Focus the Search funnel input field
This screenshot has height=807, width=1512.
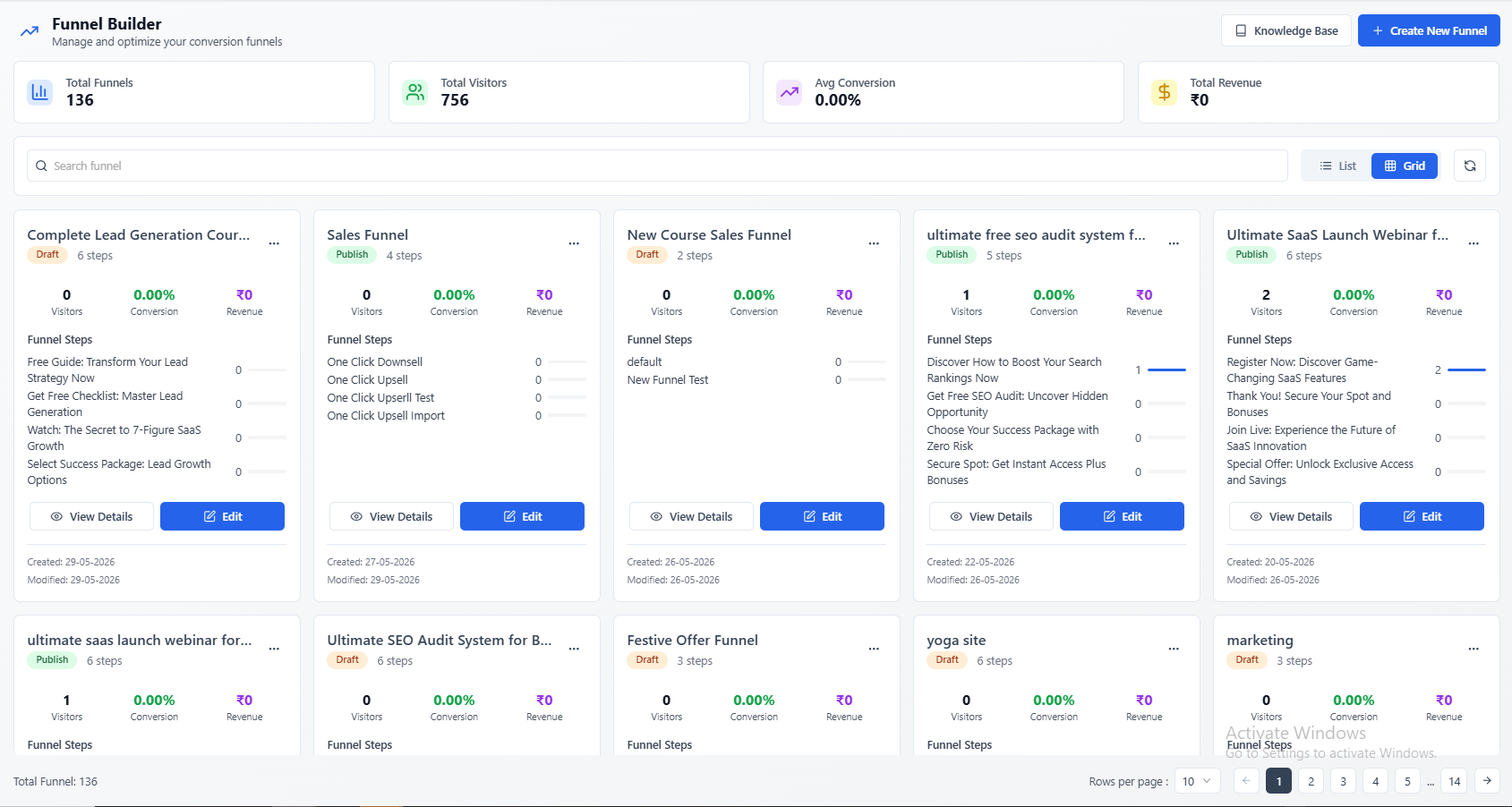[657, 166]
